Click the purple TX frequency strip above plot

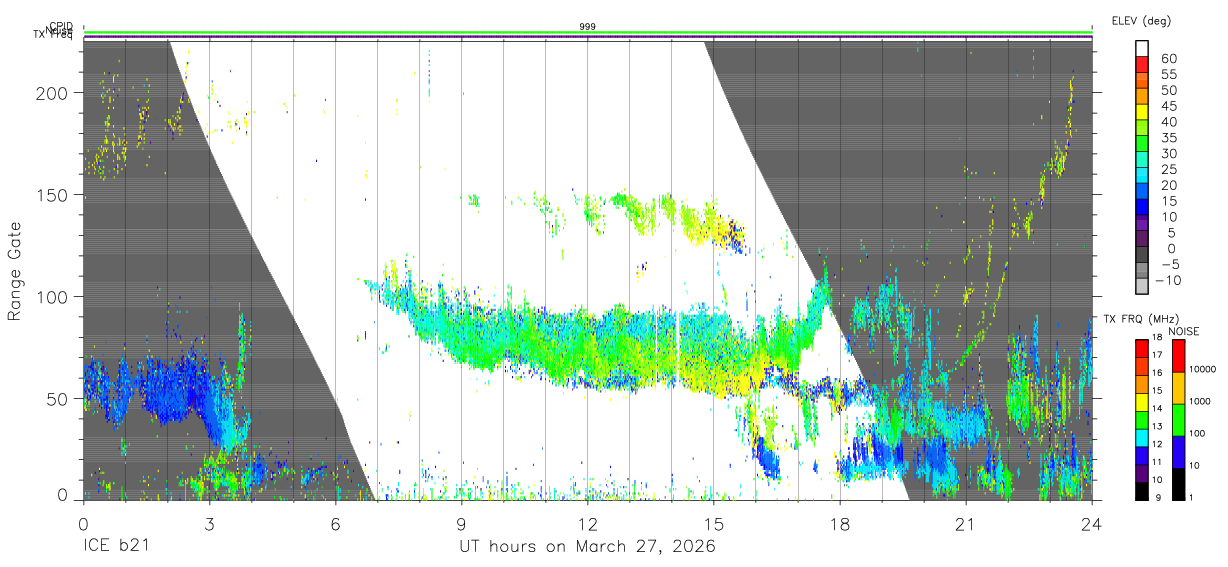tap(588, 37)
